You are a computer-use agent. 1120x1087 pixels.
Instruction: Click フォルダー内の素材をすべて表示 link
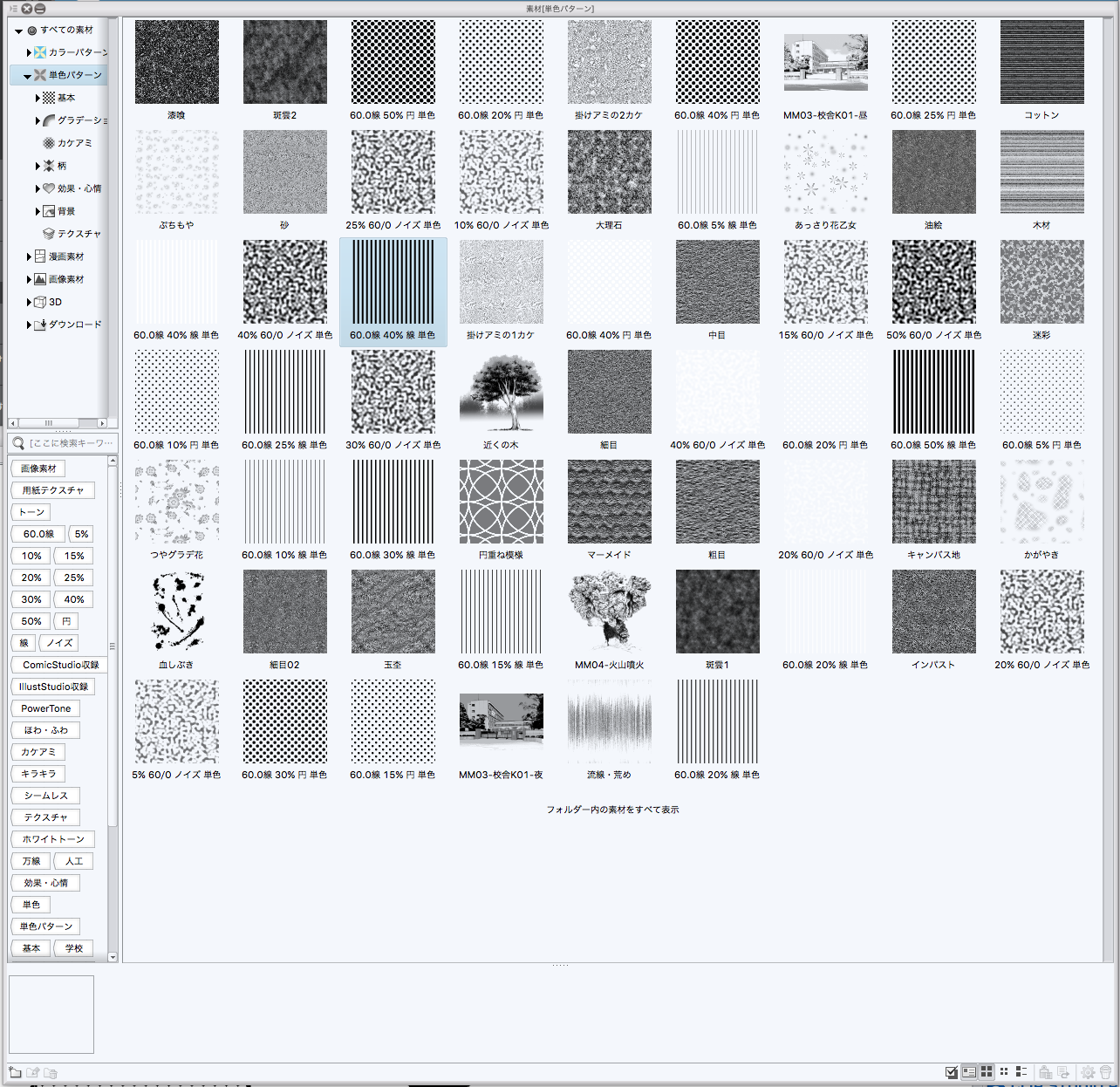[x=612, y=810]
